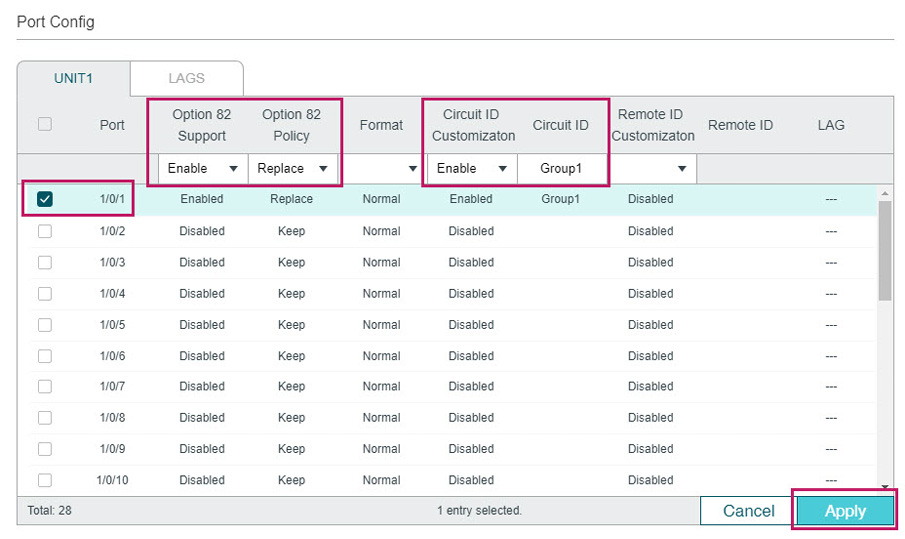
Task: Open the Option 82 Support dropdown
Action: pyautogui.click(x=202, y=168)
